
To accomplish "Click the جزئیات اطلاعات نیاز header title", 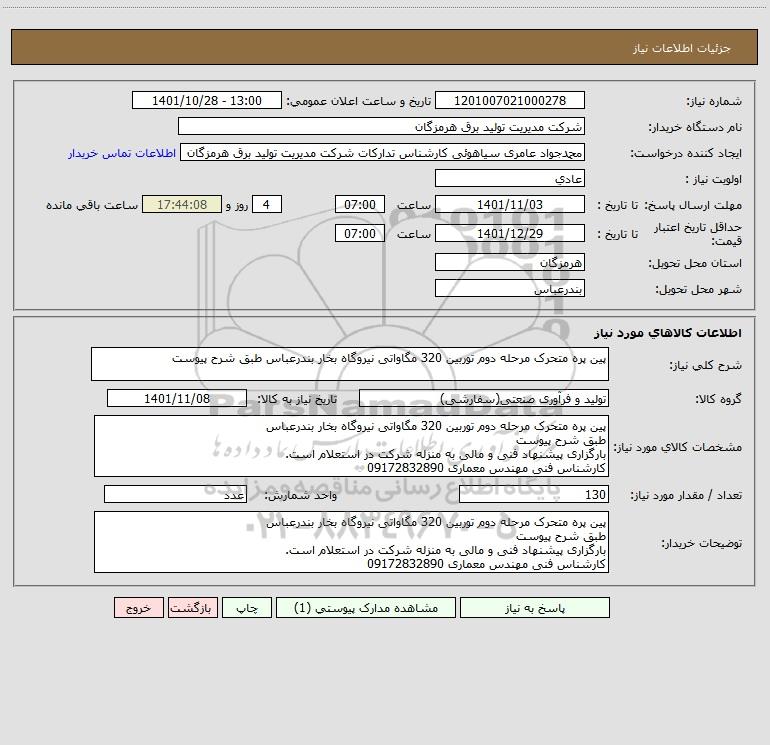I will [682, 48].
